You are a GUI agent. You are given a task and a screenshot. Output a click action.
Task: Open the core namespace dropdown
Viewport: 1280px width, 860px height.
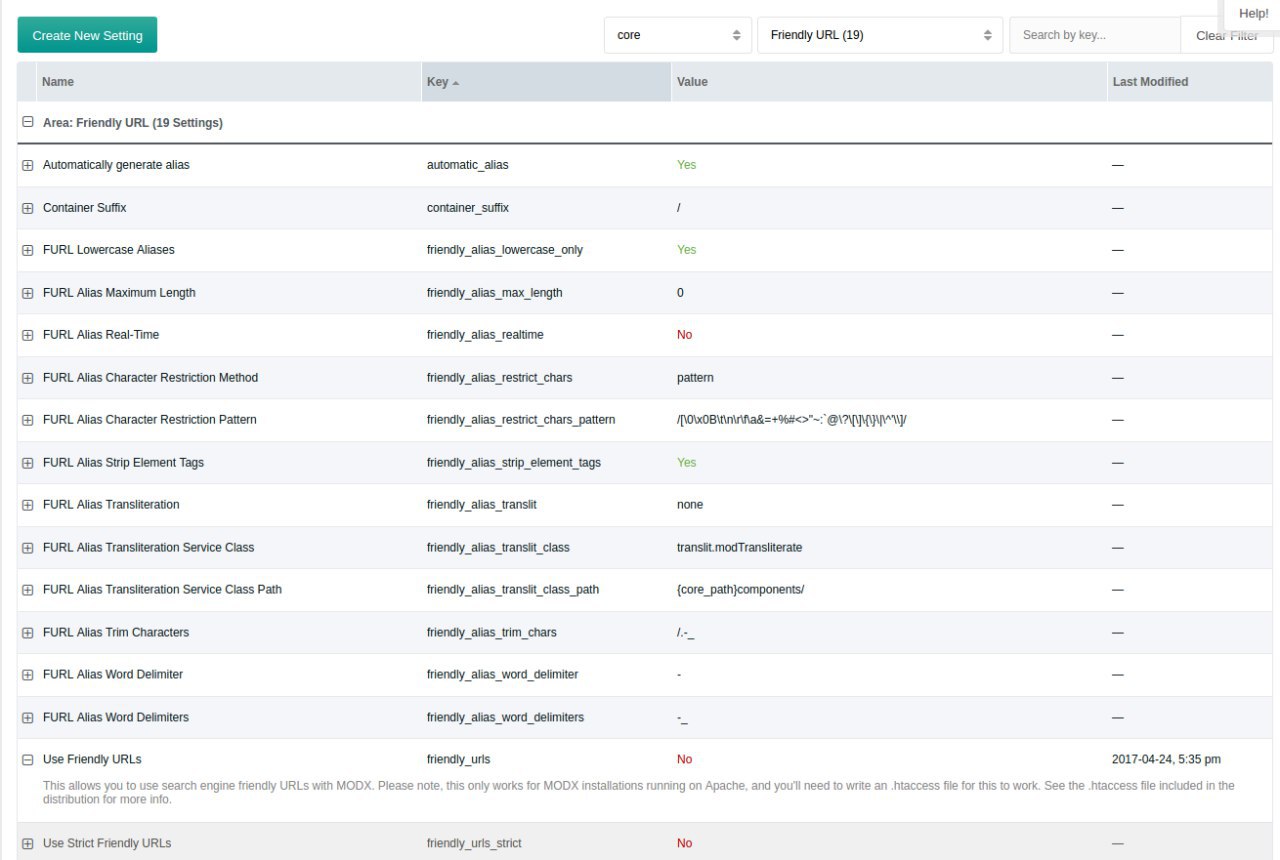point(678,35)
